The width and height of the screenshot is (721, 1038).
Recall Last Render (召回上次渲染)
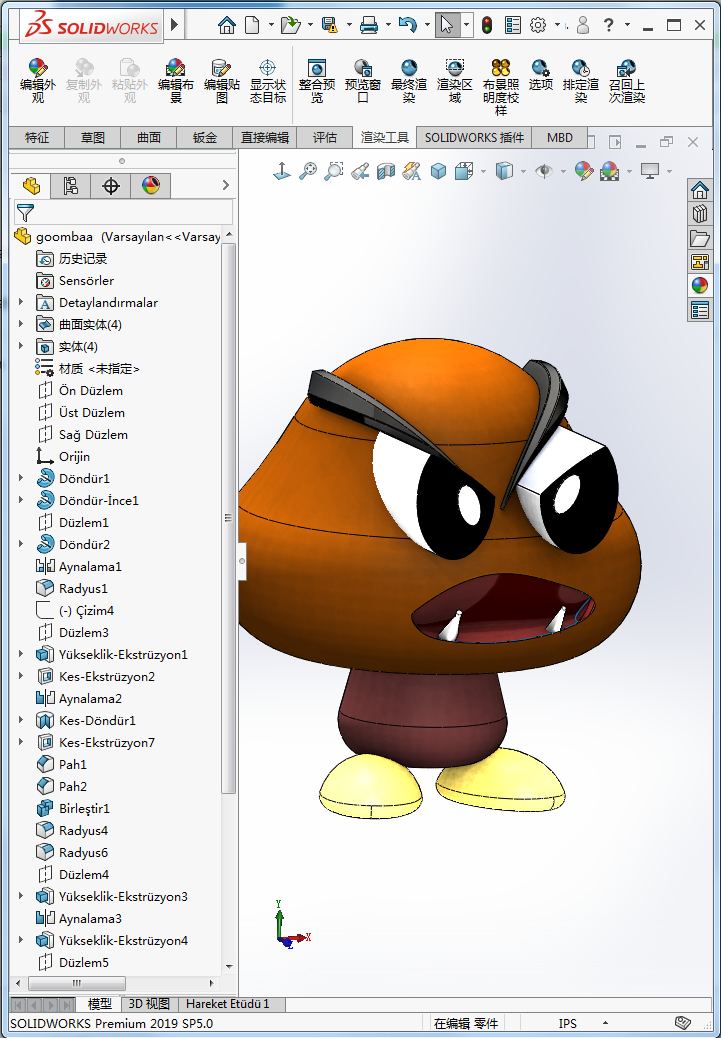click(x=626, y=81)
